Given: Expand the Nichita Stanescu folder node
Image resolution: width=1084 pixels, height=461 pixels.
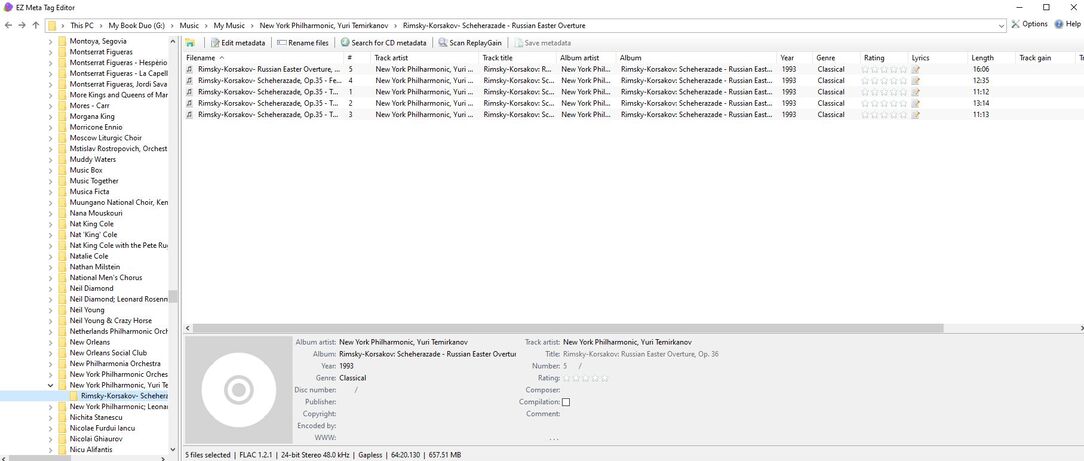Looking at the screenshot, I should pyautogui.click(x=50, y=417).
